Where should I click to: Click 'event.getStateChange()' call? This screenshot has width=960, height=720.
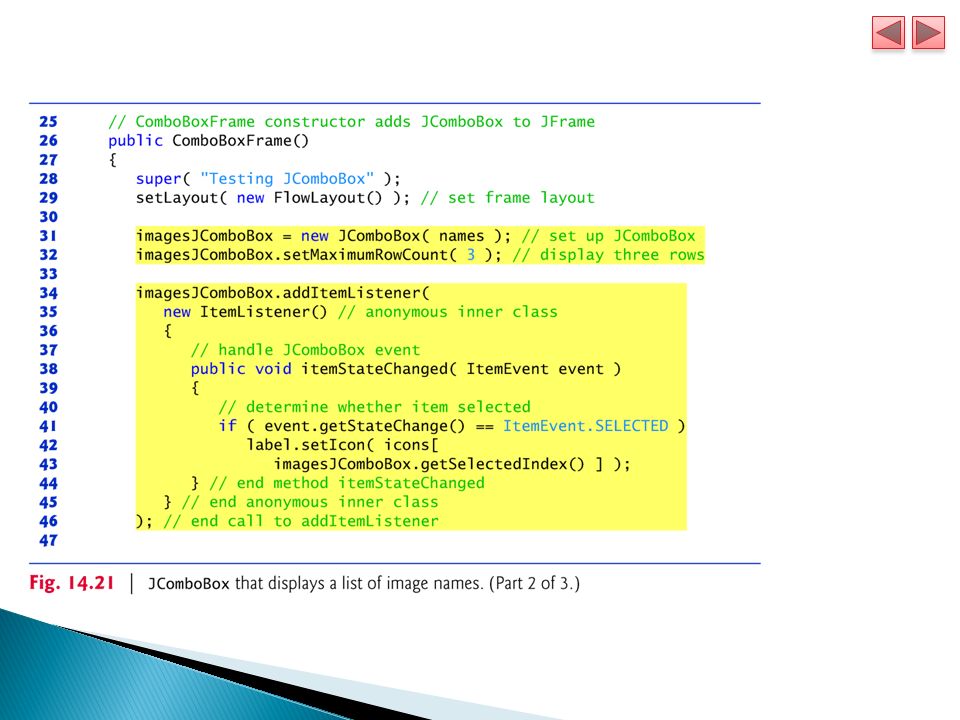(x=364, y=426)
